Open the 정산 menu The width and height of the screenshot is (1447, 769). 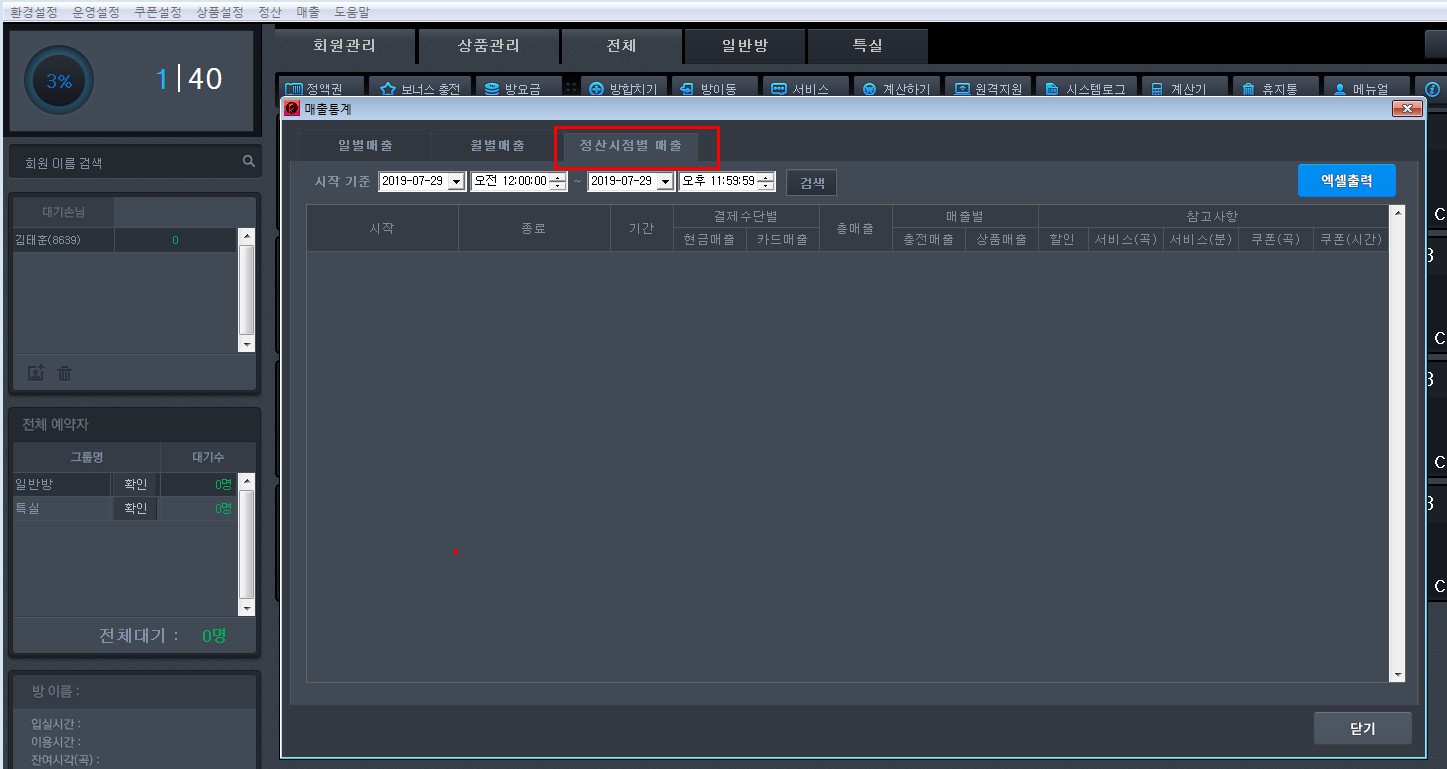point(269,12)
